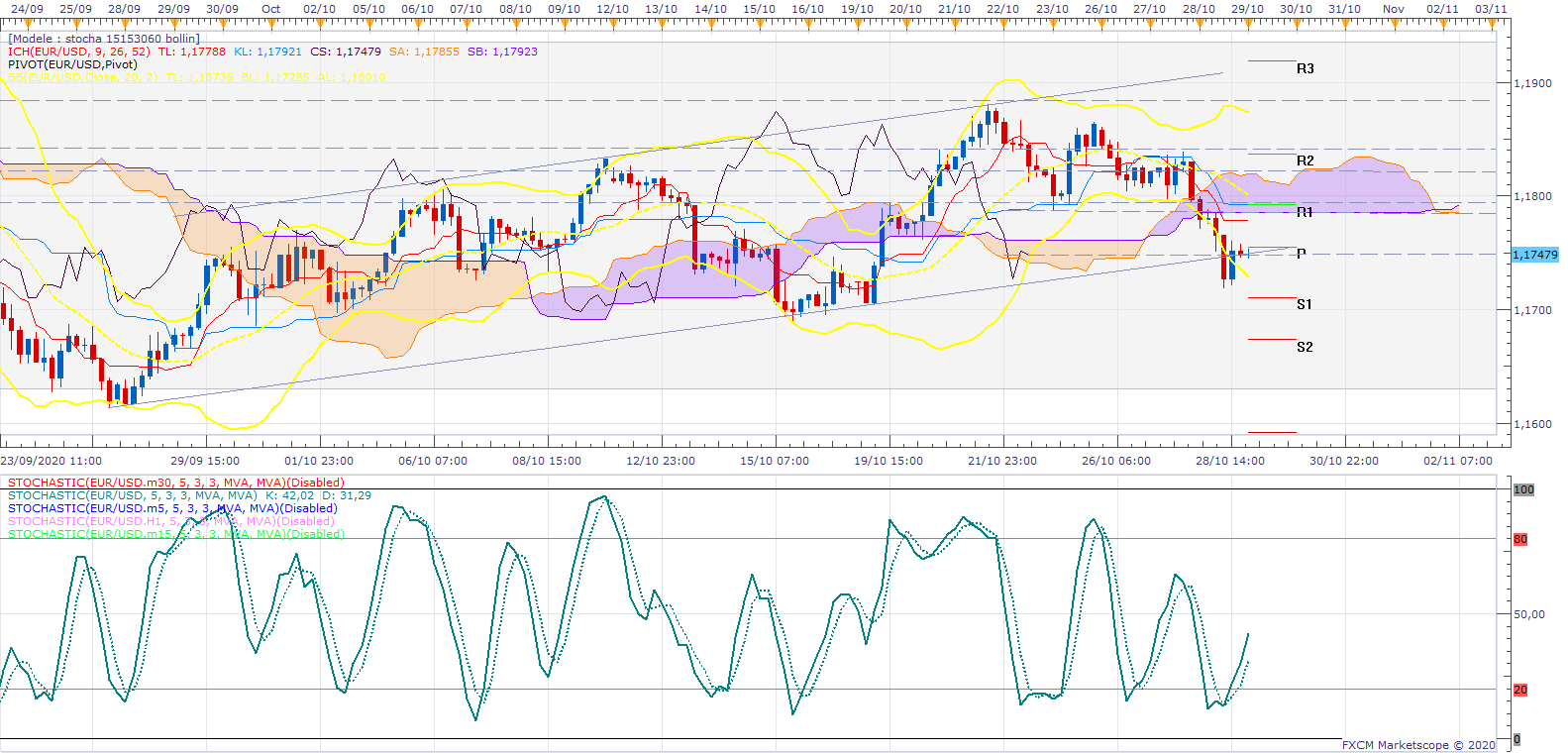Image resolution: width=1568 pixels, height=753 pixels.
Task: Click the 24/09 marker on the date ruler
Action: point(27,9)
